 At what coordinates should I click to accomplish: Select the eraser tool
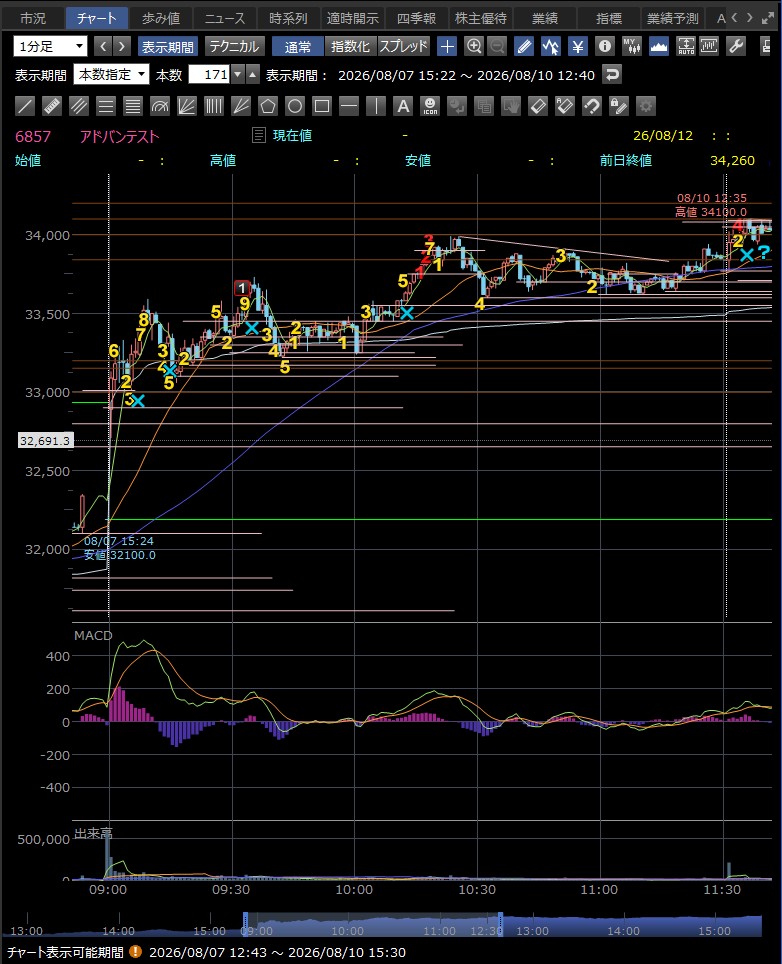(538, 106)
